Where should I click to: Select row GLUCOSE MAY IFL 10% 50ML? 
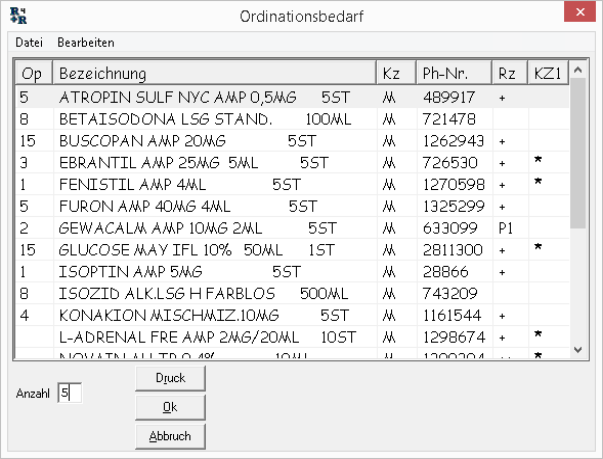coord(292,250)
